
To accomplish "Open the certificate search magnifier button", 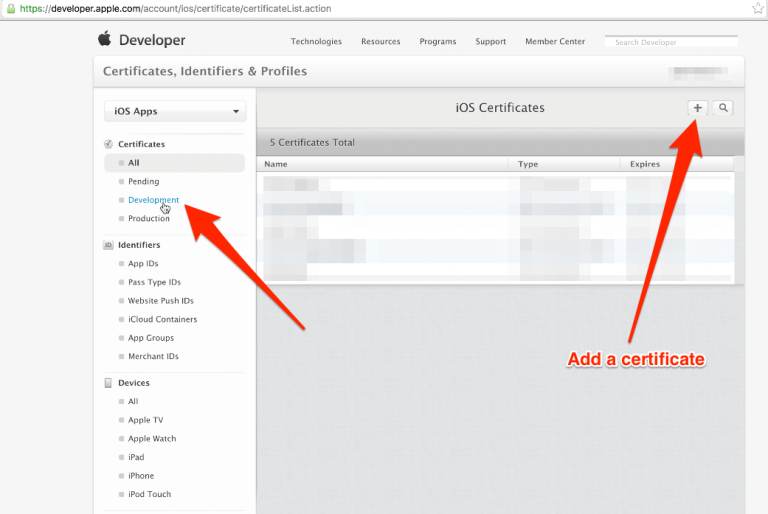I will point(723,108).
